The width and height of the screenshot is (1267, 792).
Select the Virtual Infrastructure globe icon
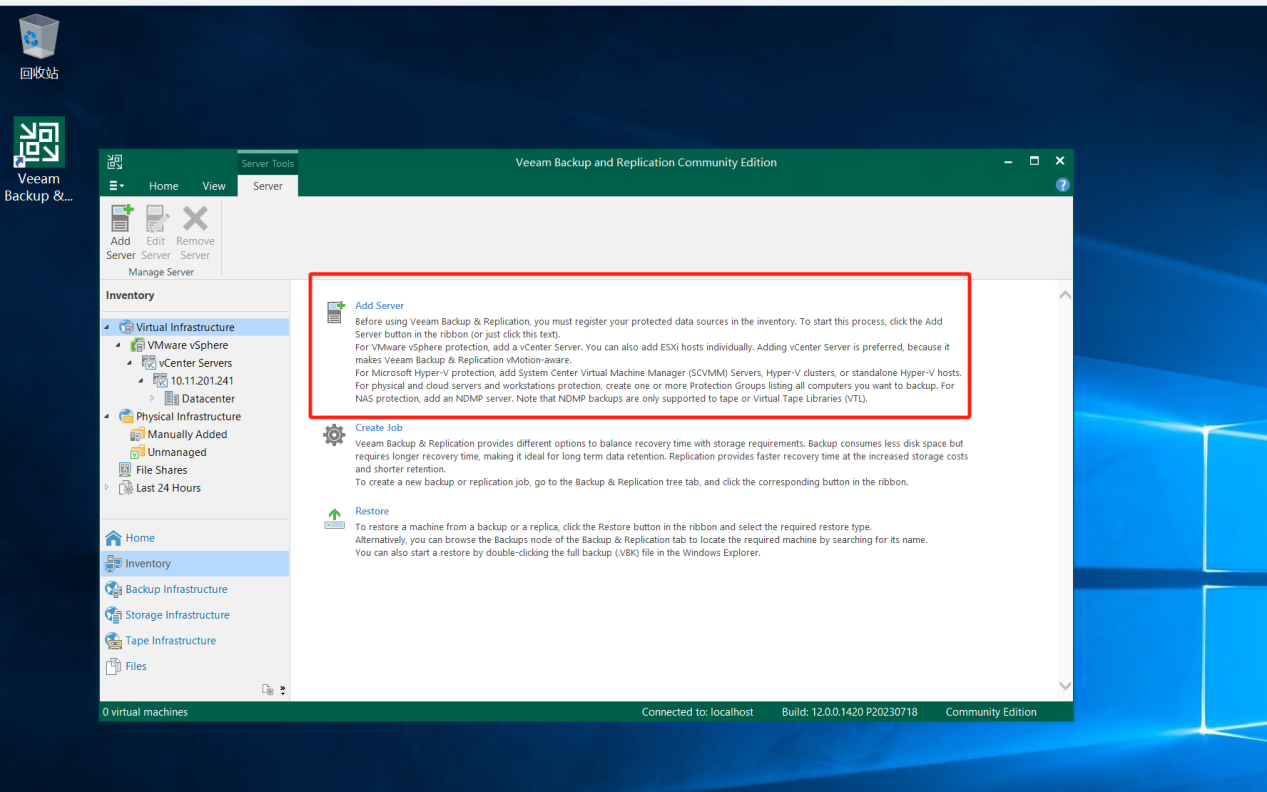[x=126, y=327]
